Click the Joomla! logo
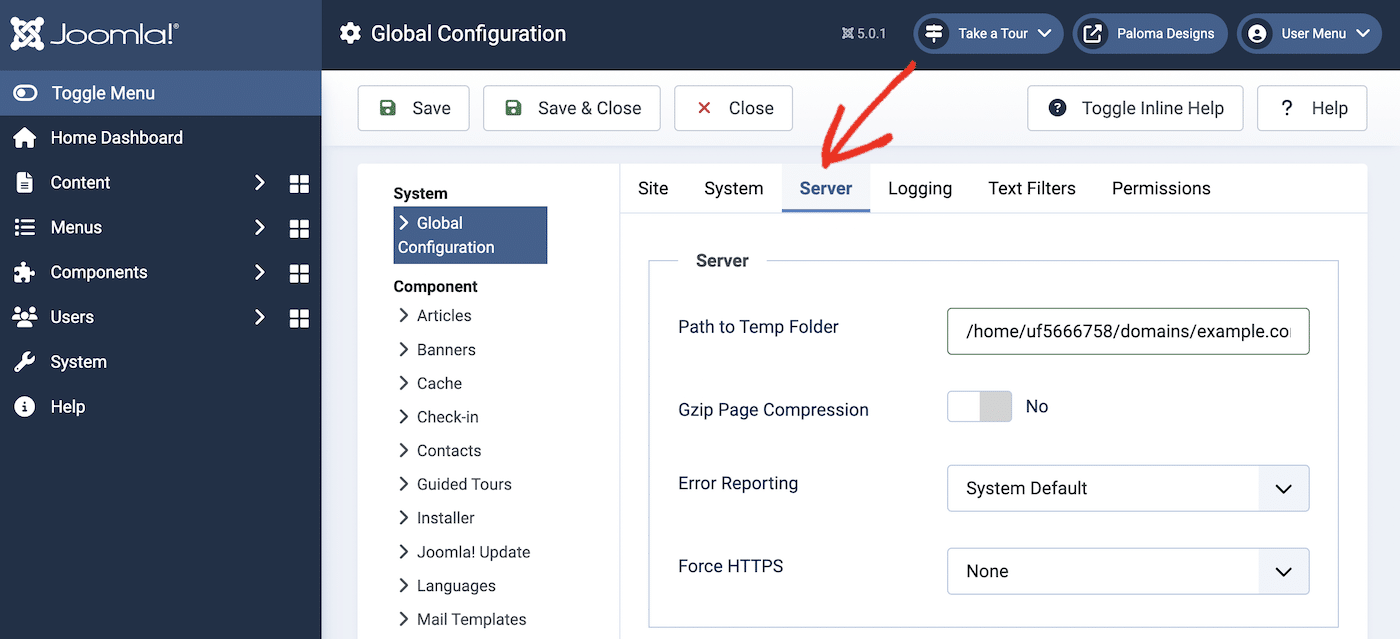This screenshot has width=1400, height=639. (94, 32)
